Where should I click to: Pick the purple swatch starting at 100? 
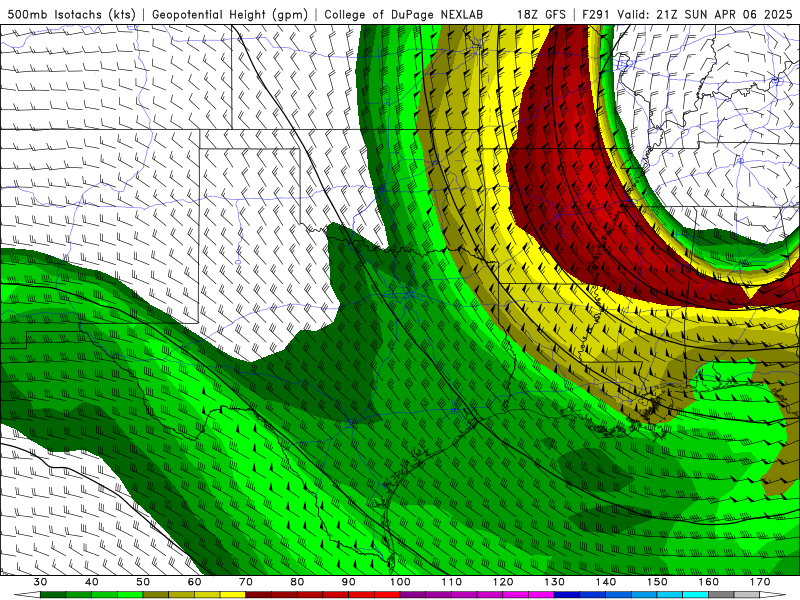[413, 595]
